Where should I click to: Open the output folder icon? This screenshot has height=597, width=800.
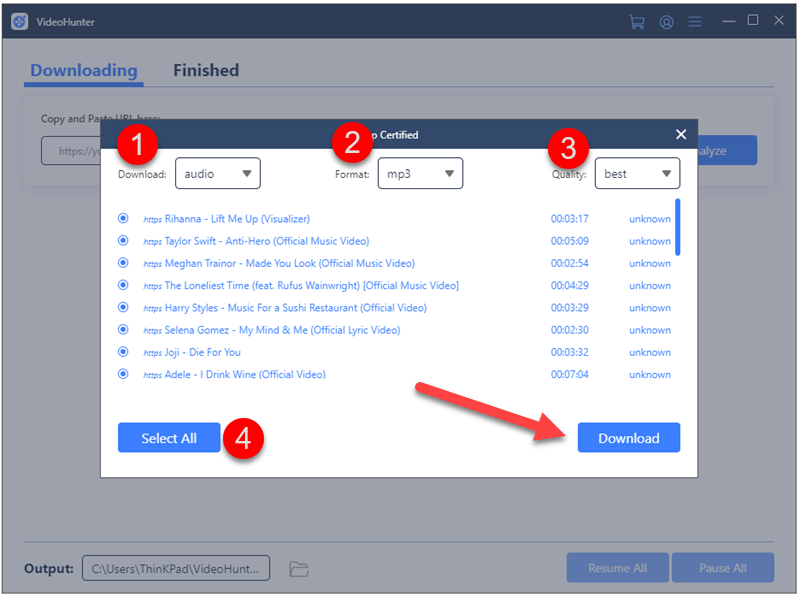(299, 568)
